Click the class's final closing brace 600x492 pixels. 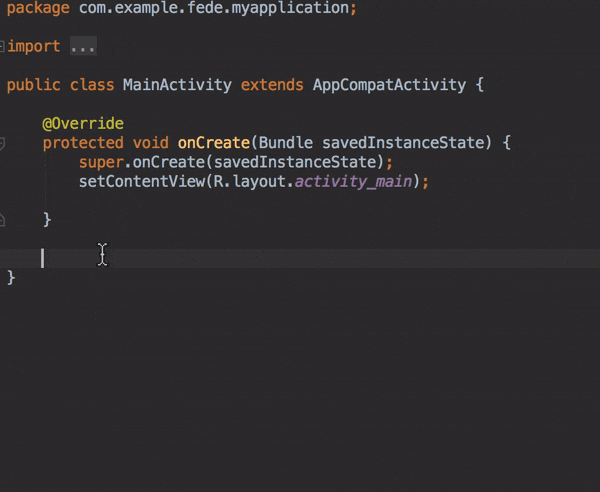point(11,278)
